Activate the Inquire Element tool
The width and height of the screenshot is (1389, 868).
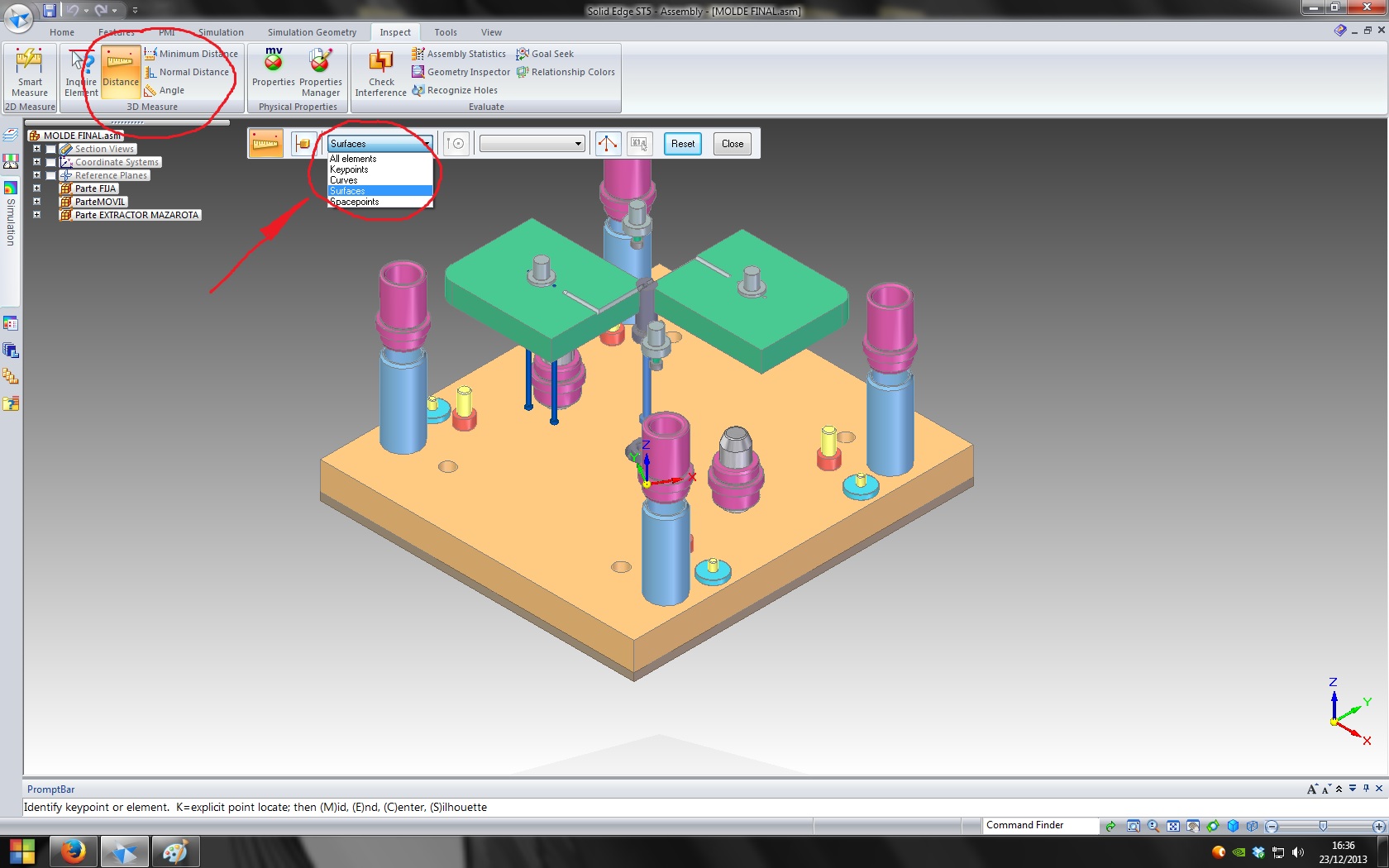coord(81,73)
